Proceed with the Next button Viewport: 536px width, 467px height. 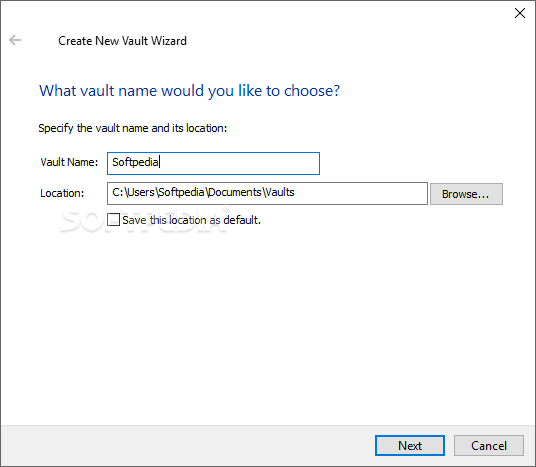click(410, 445)
